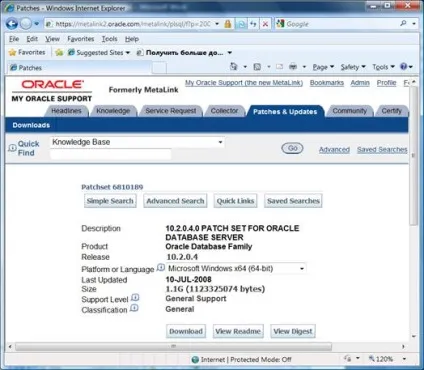Click the security lock icon in address bar
Viewport: 424px width, 370px height.
228,24
